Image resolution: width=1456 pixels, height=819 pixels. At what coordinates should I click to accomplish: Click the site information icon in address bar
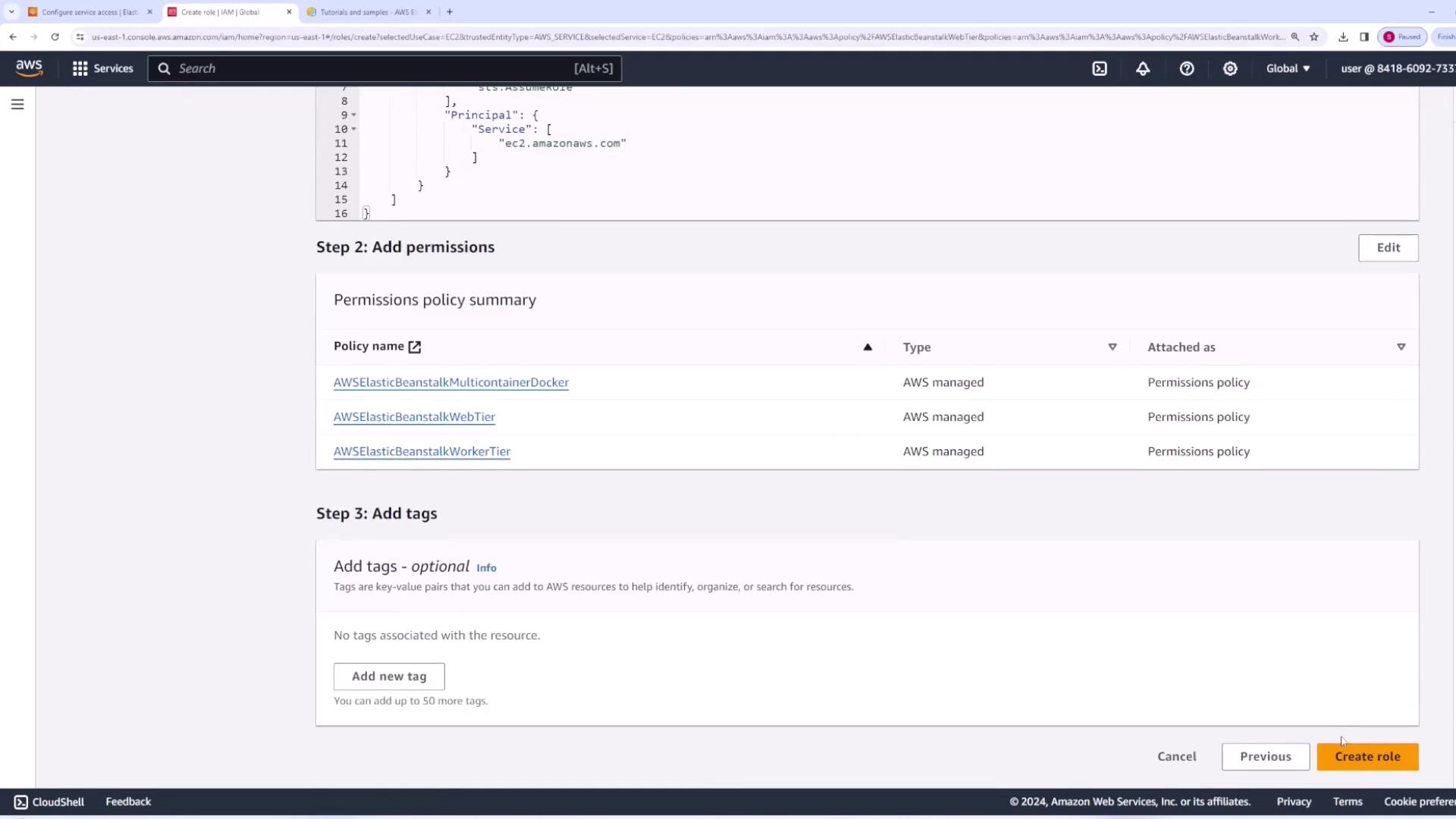(80, 36)
